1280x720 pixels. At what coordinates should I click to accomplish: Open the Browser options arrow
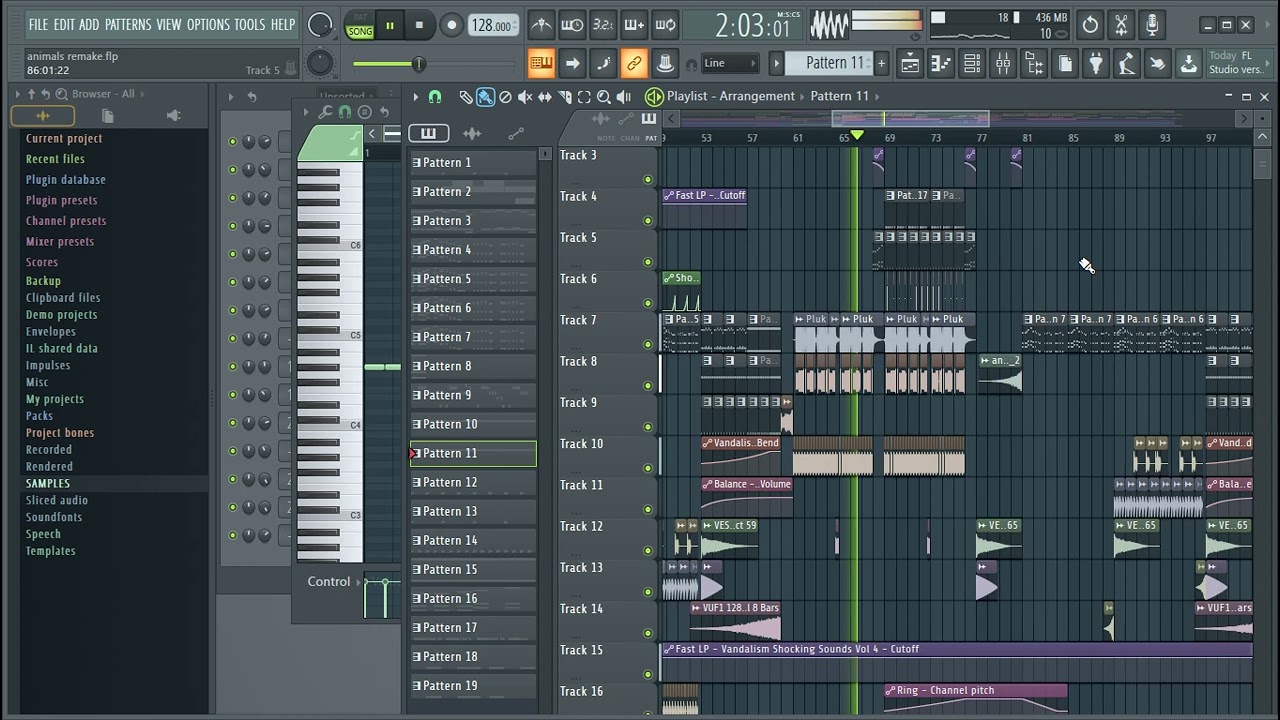[x=17, y=94]
